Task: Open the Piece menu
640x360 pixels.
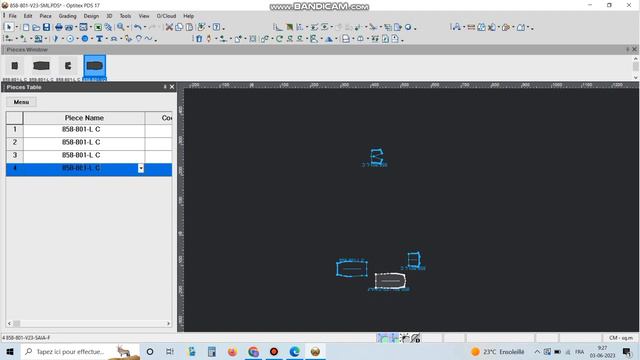Action: 45,16
